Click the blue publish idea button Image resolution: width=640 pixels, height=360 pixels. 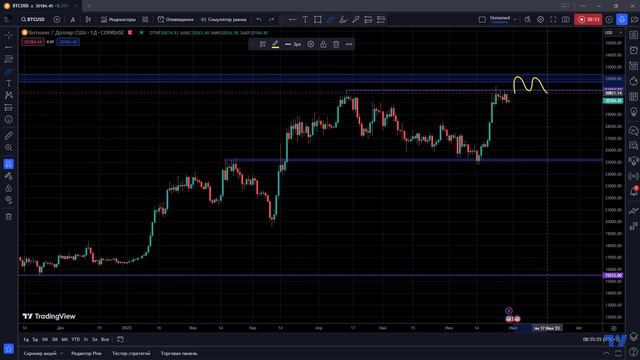click(622, 20)
